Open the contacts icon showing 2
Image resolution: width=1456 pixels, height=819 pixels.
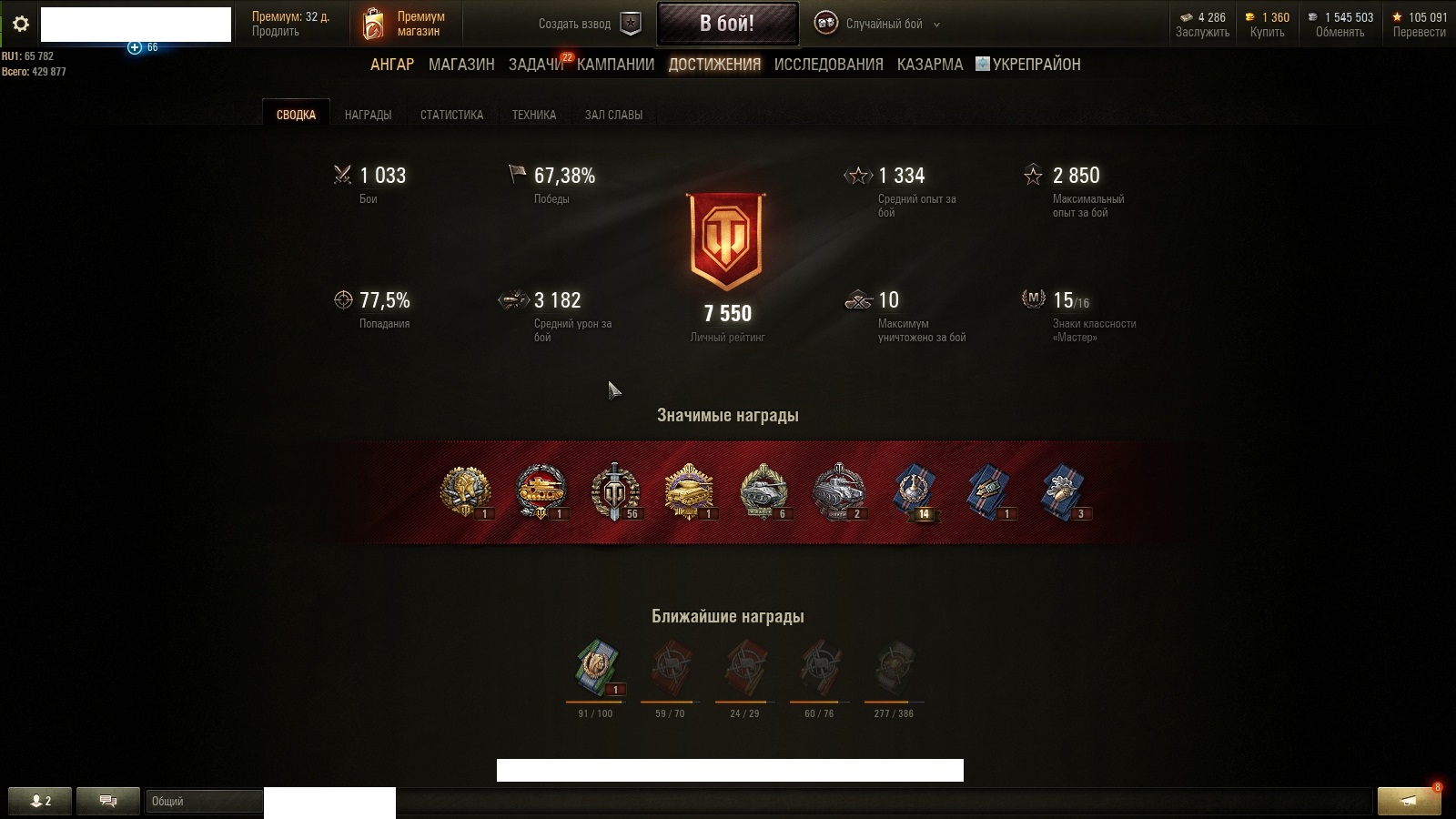(x=40, y=801)
